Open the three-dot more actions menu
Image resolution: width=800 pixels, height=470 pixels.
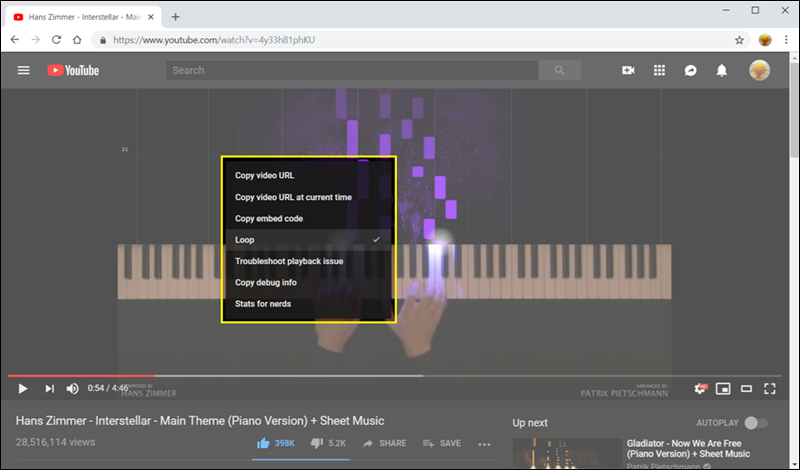tap(484, 444)
